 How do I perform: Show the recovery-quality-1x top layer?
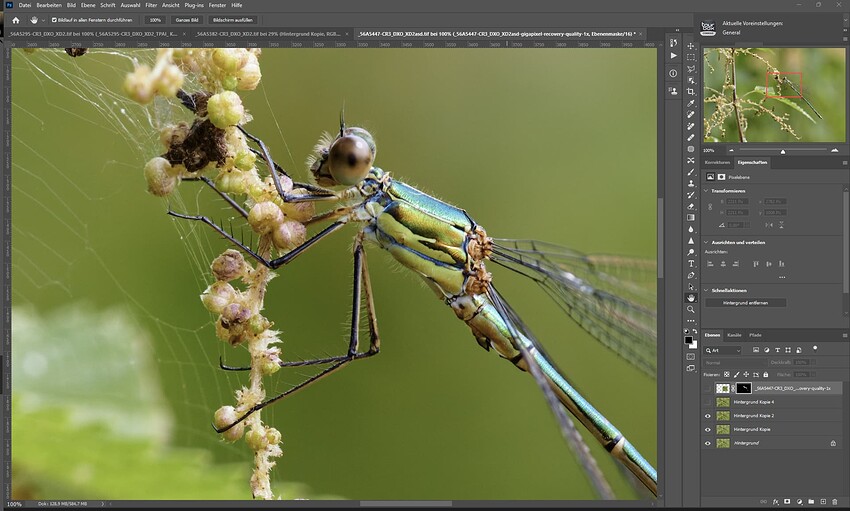pyautogui.click(x=707, y=388)
